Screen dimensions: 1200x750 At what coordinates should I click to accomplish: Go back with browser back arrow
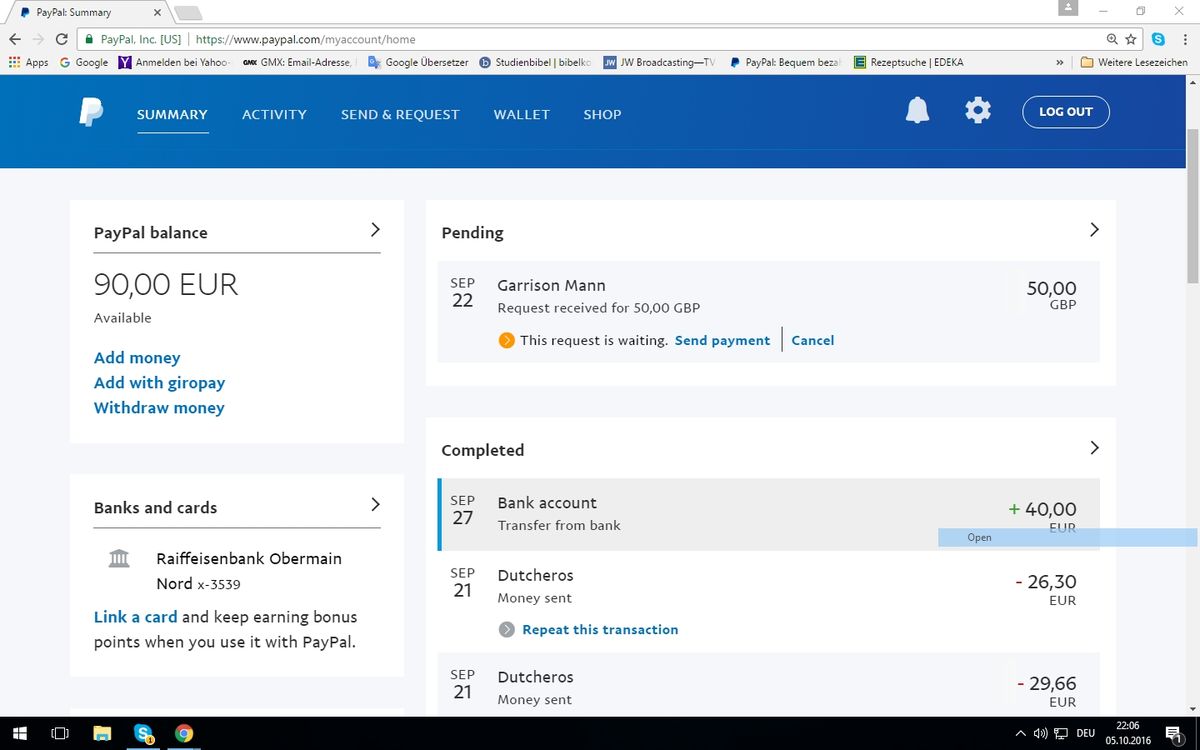(x=15, y=39)
